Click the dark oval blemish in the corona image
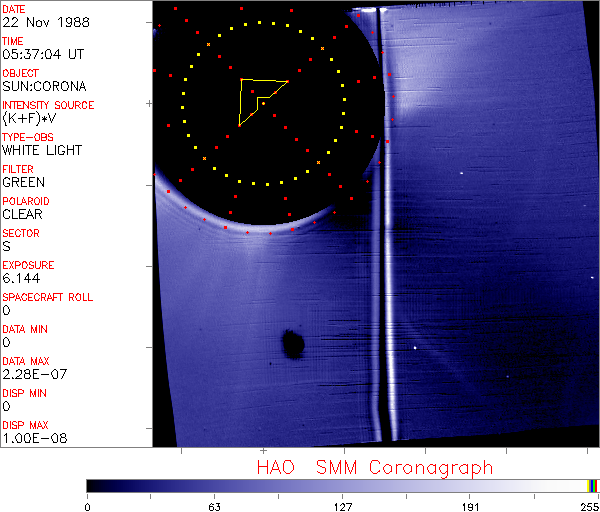This screenshot has width=600, height=512. click(x=292, y=344)
